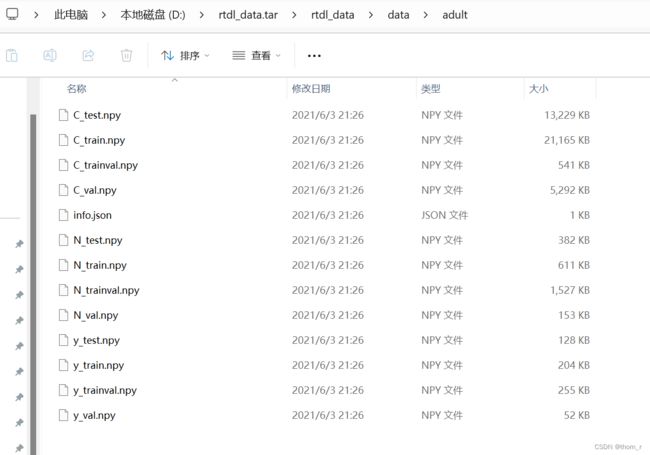Click file icon of C_train.npy
Image resolution: width=650 pixels, height=455 pixels.
coord(63,140)
